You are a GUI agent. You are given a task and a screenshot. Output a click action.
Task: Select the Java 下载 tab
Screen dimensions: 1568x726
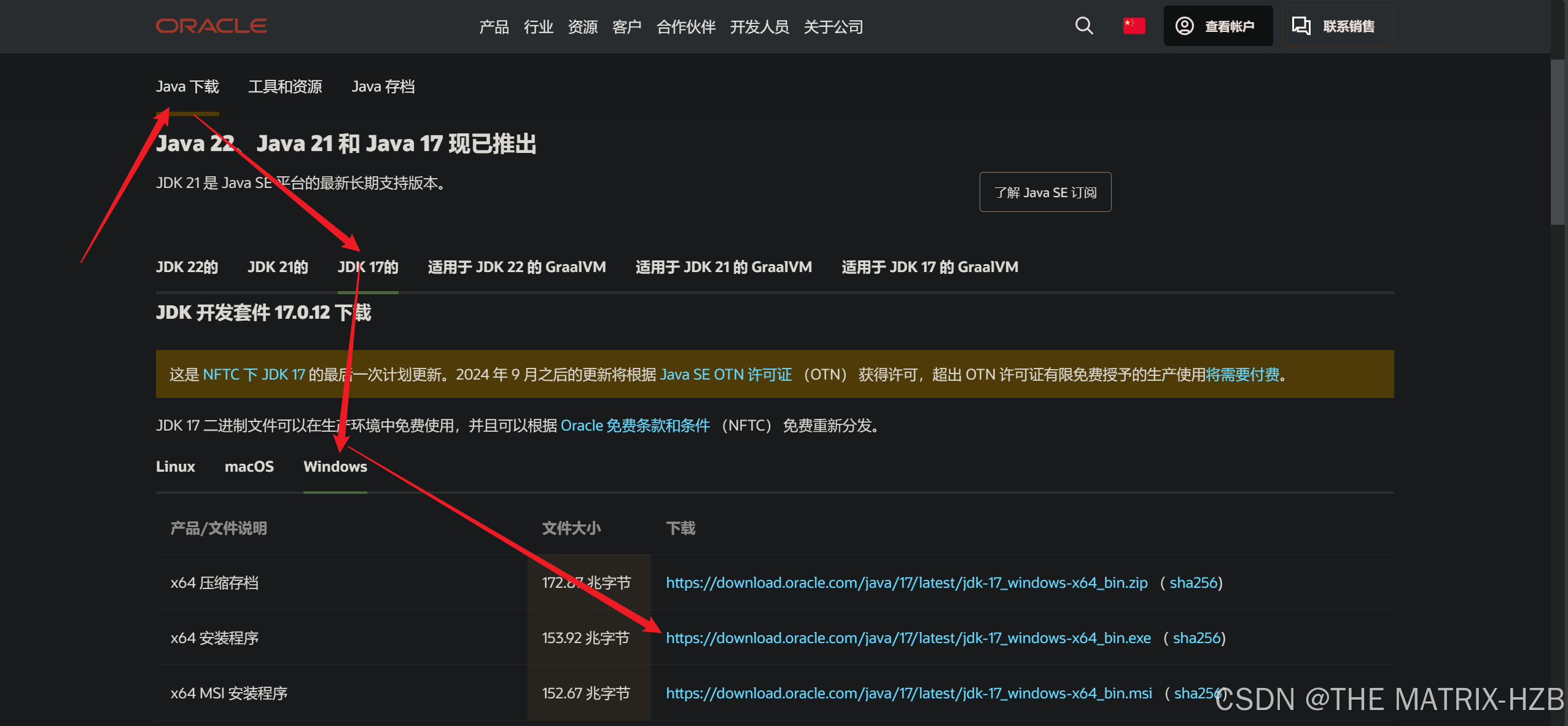(187, 87)
